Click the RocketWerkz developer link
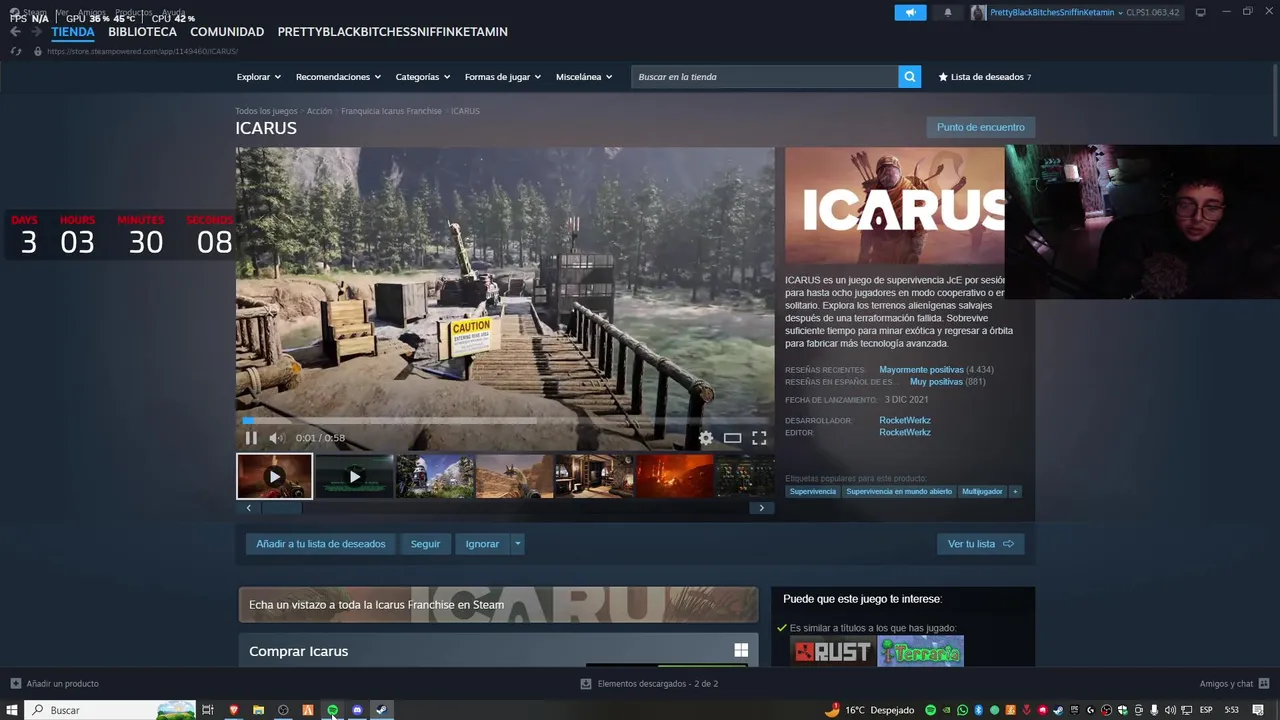 (905, 420)
